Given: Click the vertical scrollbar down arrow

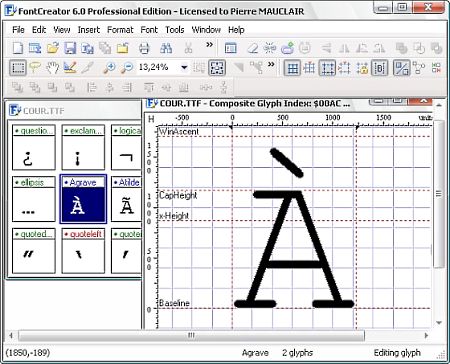Looking at the screenshot, I should click(x=439, y=323).
